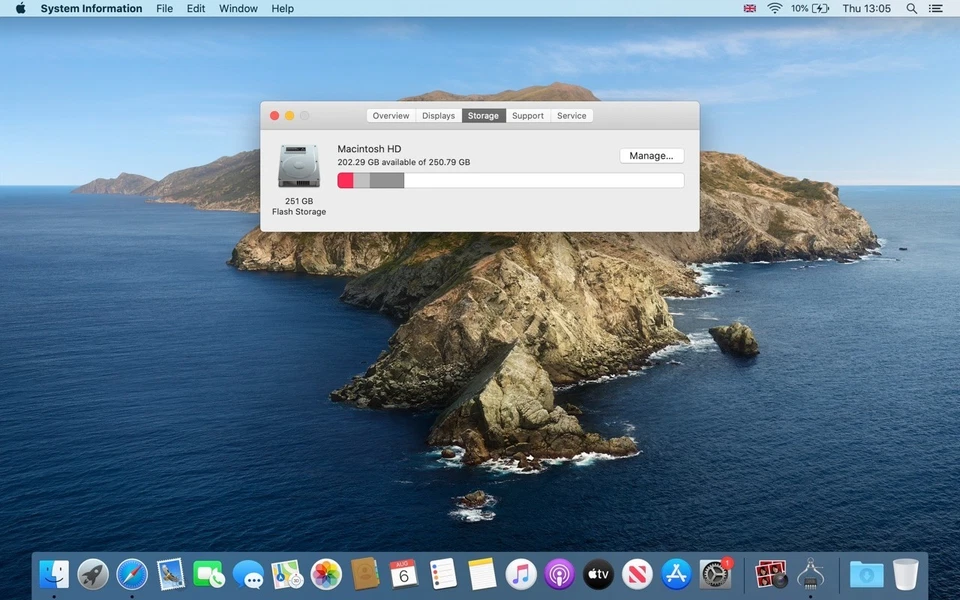
Task: Open Music app in Dock
Action: pos(521,575)
